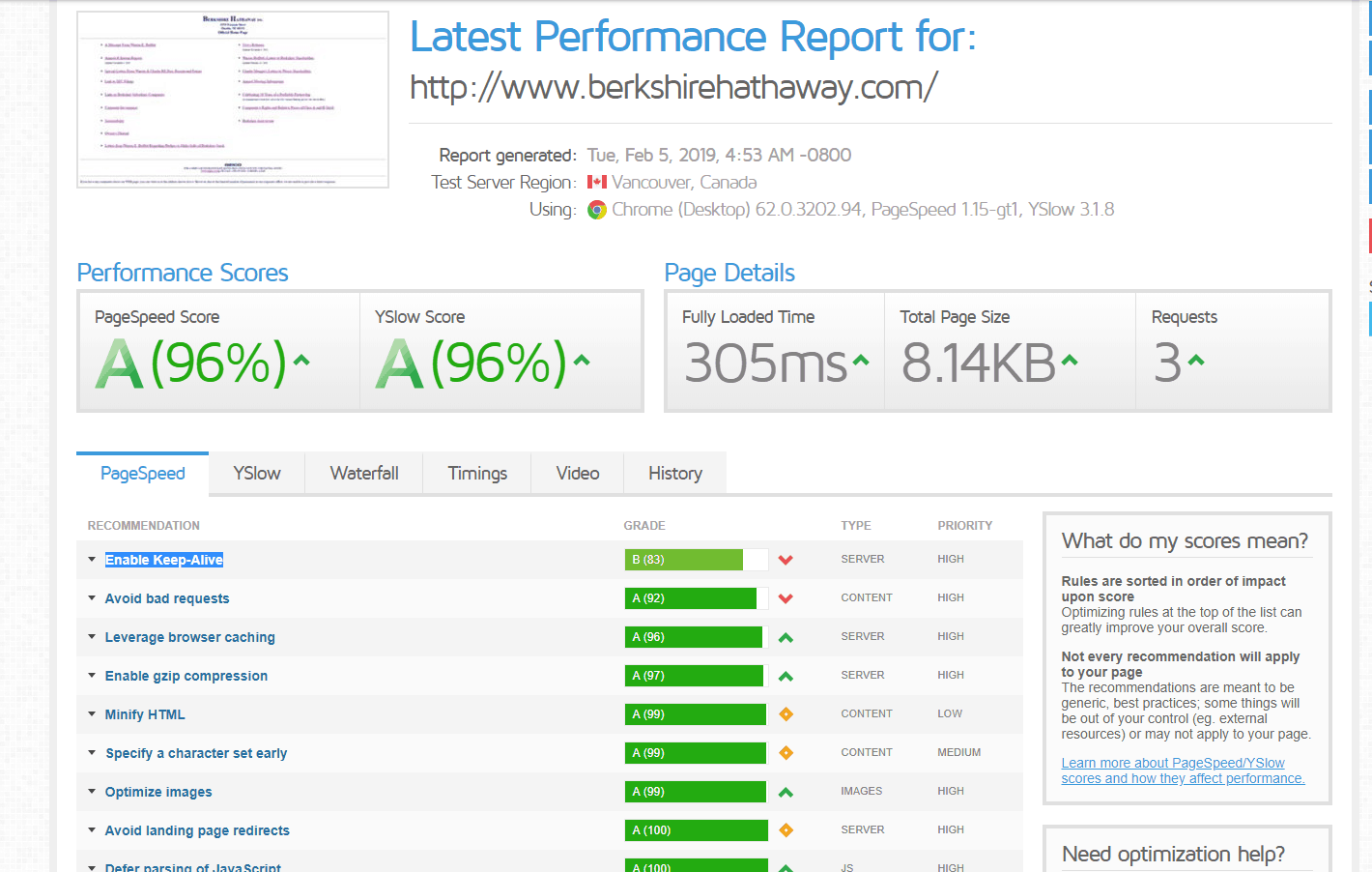Click the B (83) grade bar
This screenshot has height=872, width=1372.
click(x=696, y=560)
